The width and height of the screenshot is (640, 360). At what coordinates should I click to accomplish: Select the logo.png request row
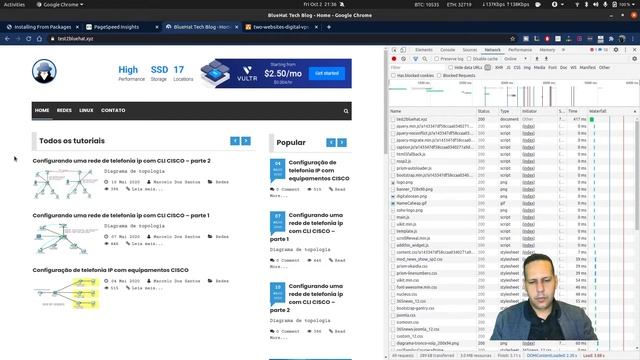click(512, 182)
